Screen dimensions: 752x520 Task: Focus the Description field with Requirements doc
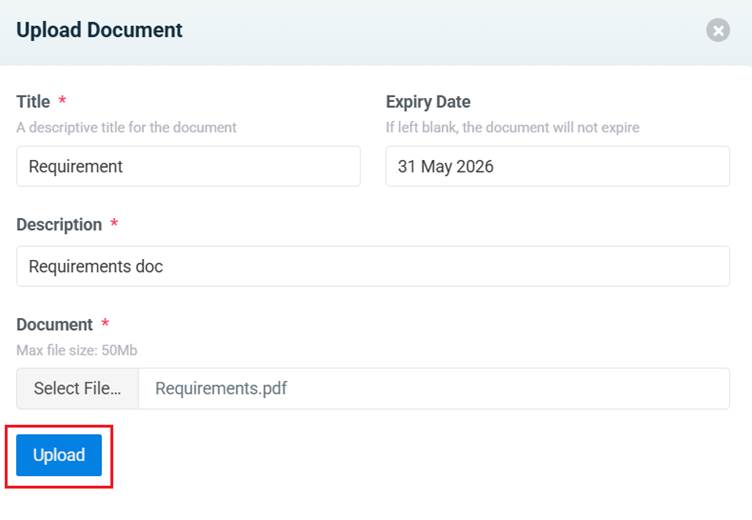coord(373,267)
